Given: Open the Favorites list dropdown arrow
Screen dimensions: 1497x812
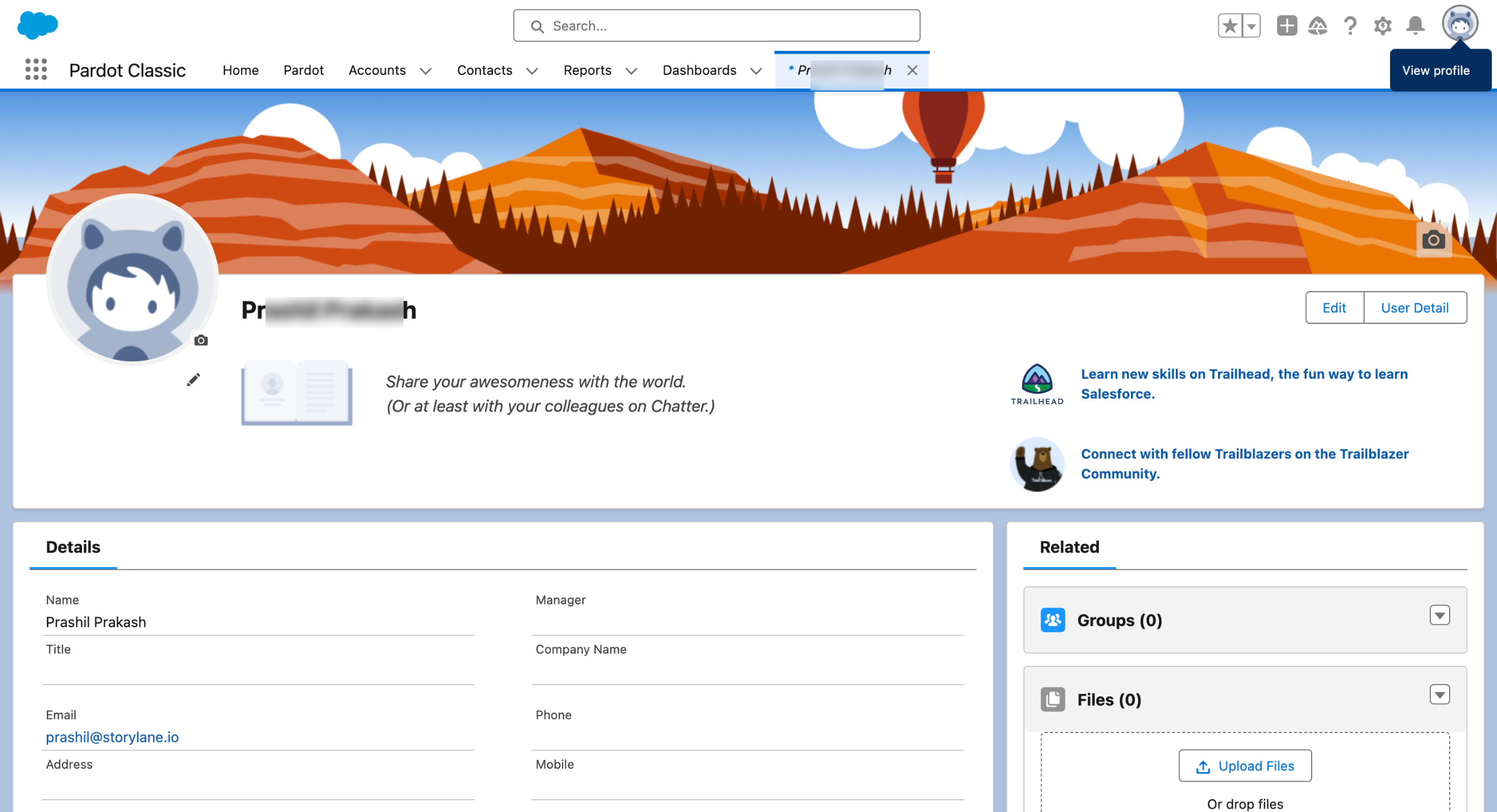Looking at the screenshot, I should click(1251, 26).
